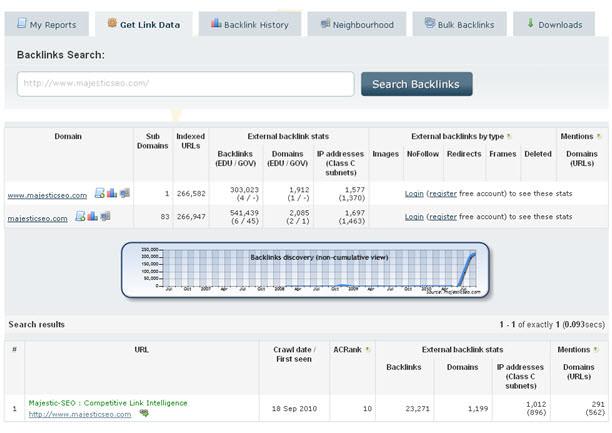The height and width of the screenshot is (433, 612).
Task: Click the NoFollow column header
Action: (423, 154)
